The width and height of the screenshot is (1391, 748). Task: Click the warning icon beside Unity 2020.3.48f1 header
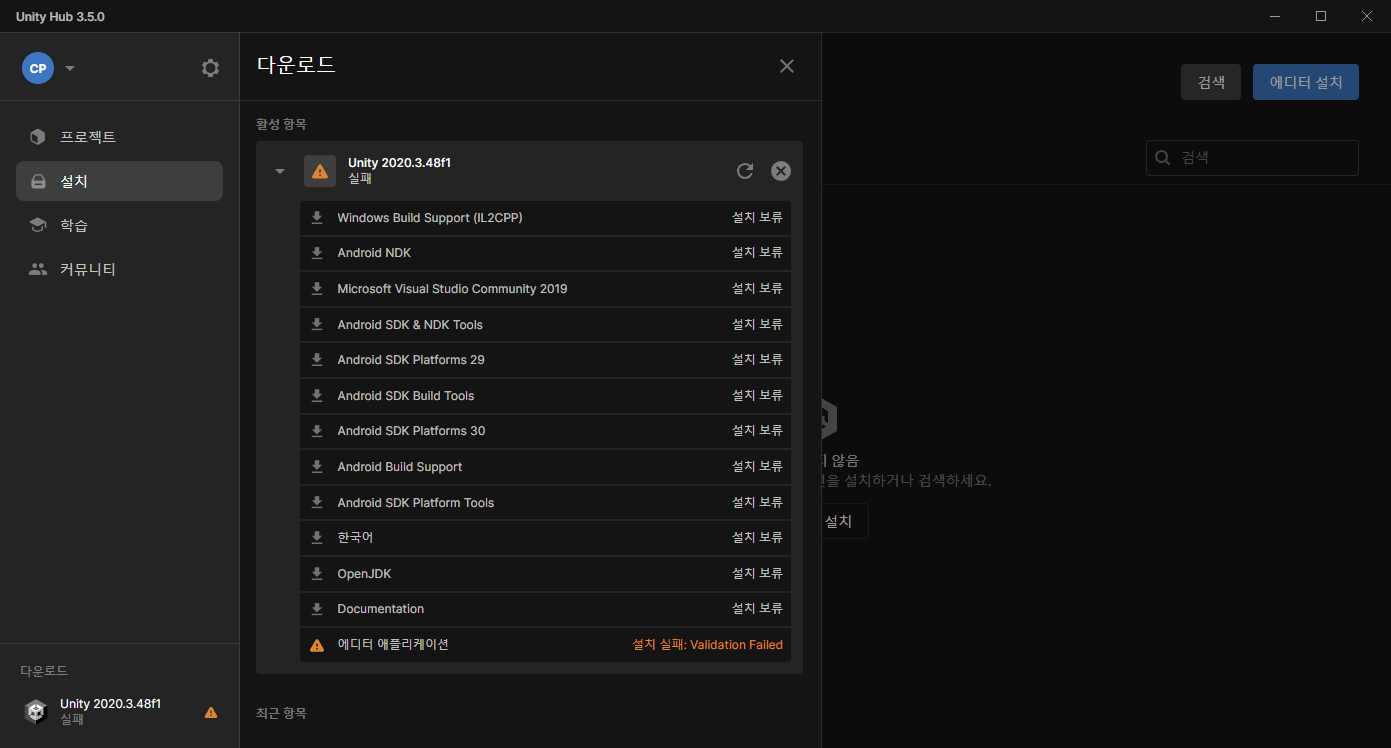click(320, 171)
